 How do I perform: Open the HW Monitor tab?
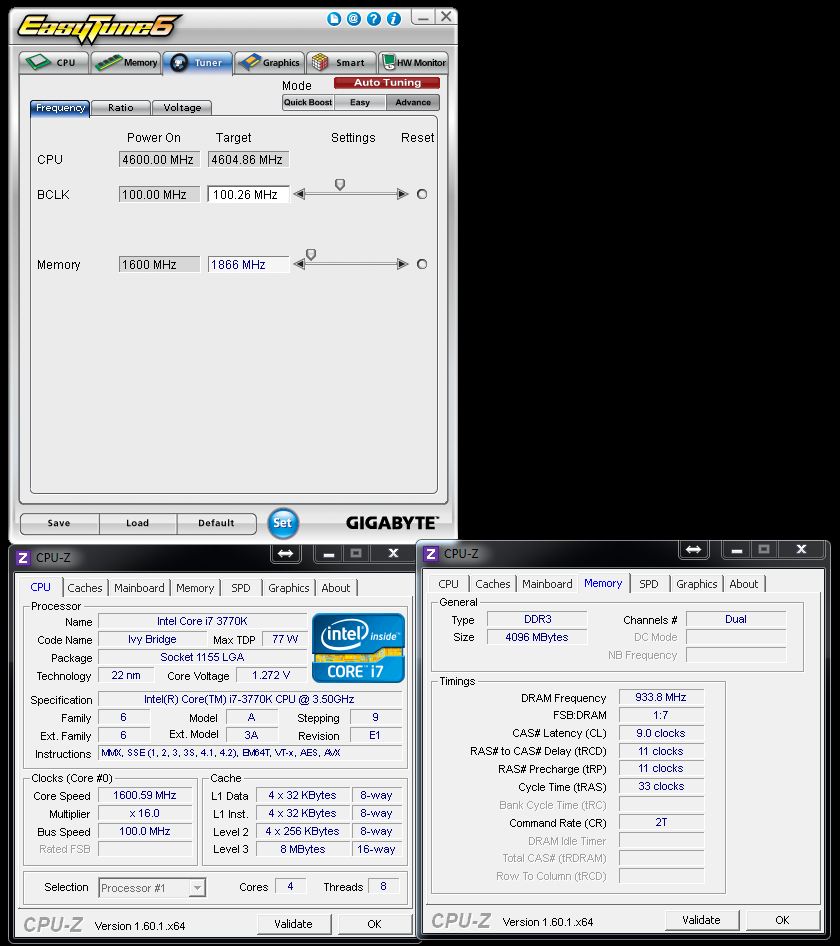point(414,62)
